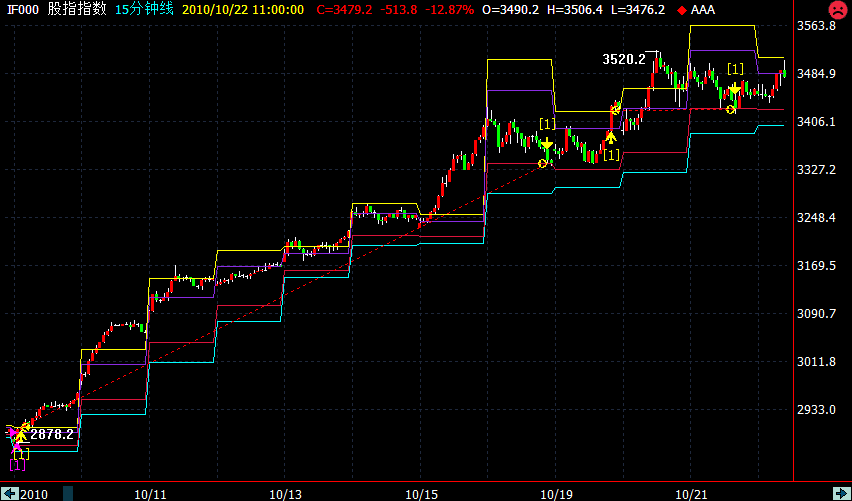Click the IF000 contract code
The width and height of the screenshot is (852, 501).
coord(23,9)
